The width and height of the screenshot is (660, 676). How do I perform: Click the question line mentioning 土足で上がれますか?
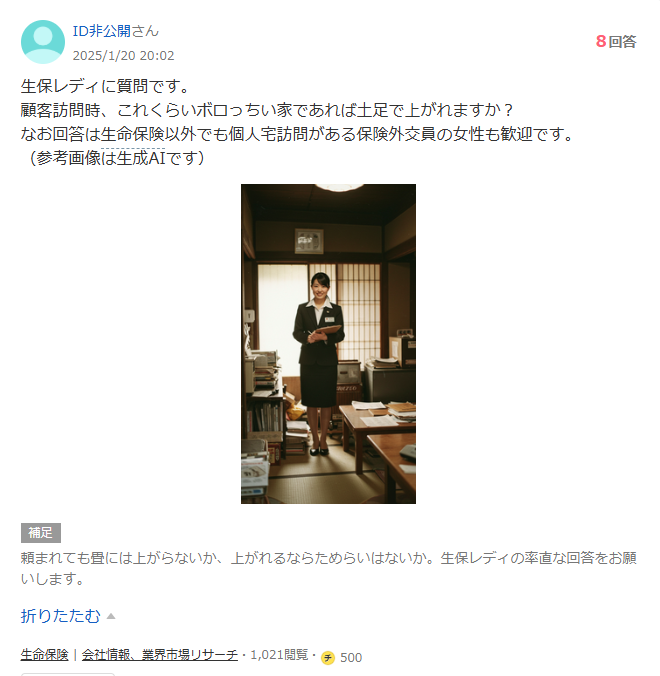click(267, 110)
